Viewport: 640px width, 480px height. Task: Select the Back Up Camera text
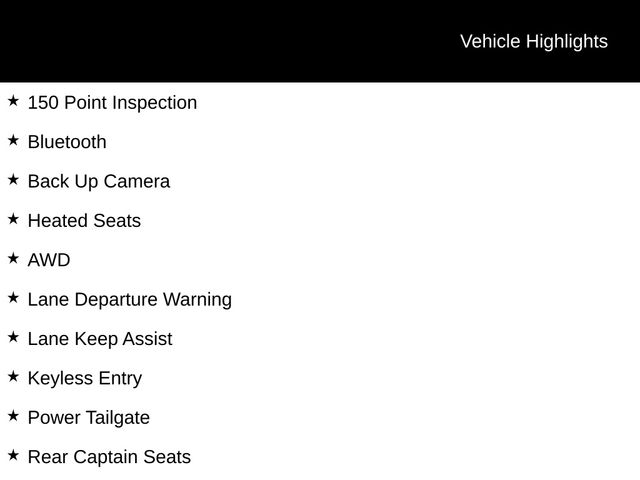(99, 181)
